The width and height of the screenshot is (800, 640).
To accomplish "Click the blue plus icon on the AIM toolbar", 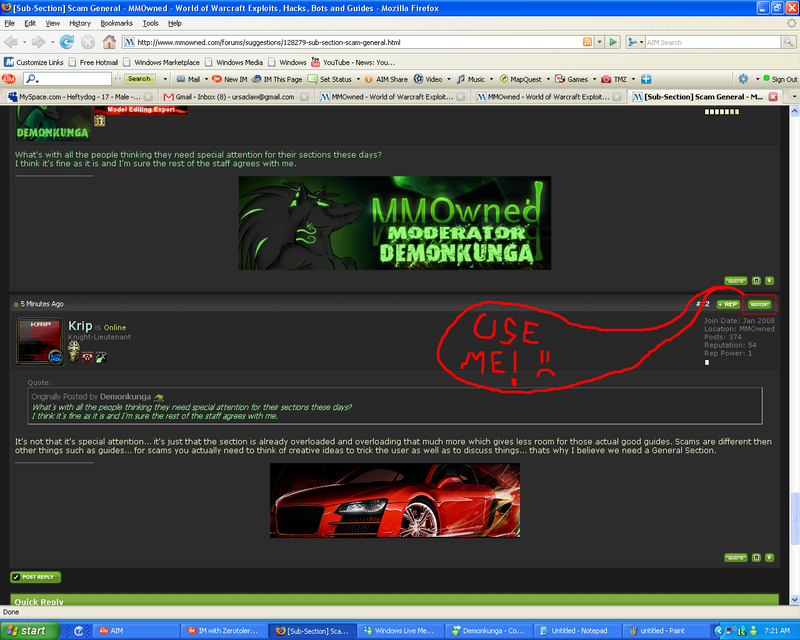I will coord(646,79).
